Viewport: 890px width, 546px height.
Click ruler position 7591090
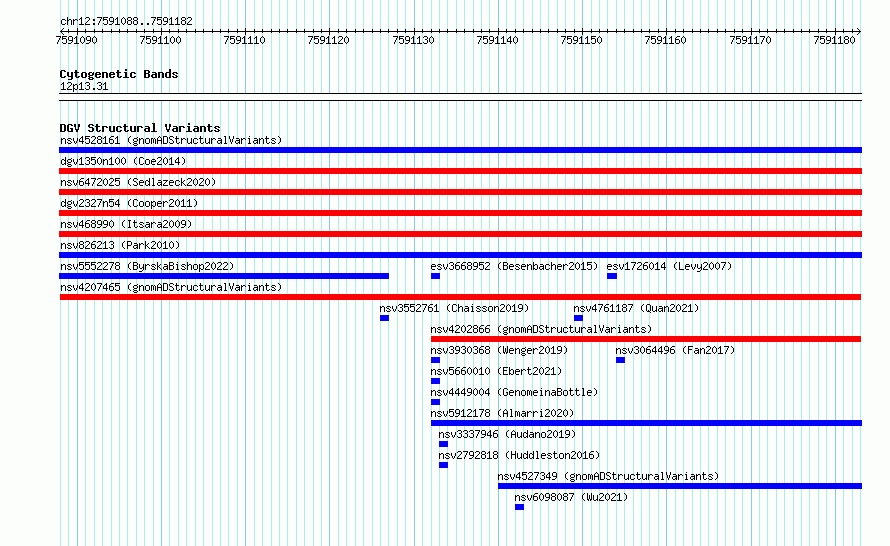click(76, 40)
